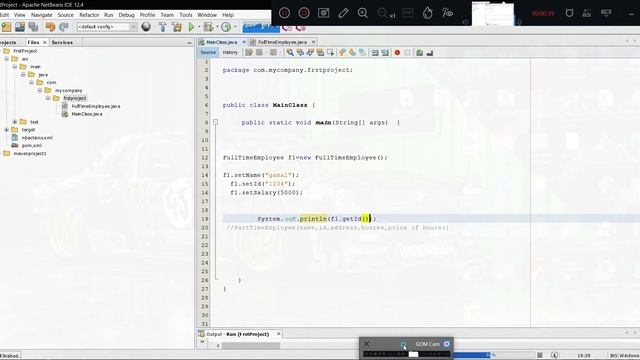Select the History view button
The height and width of the screenshot is (360, 640).
pyautogui.click(x=230, y=52)
